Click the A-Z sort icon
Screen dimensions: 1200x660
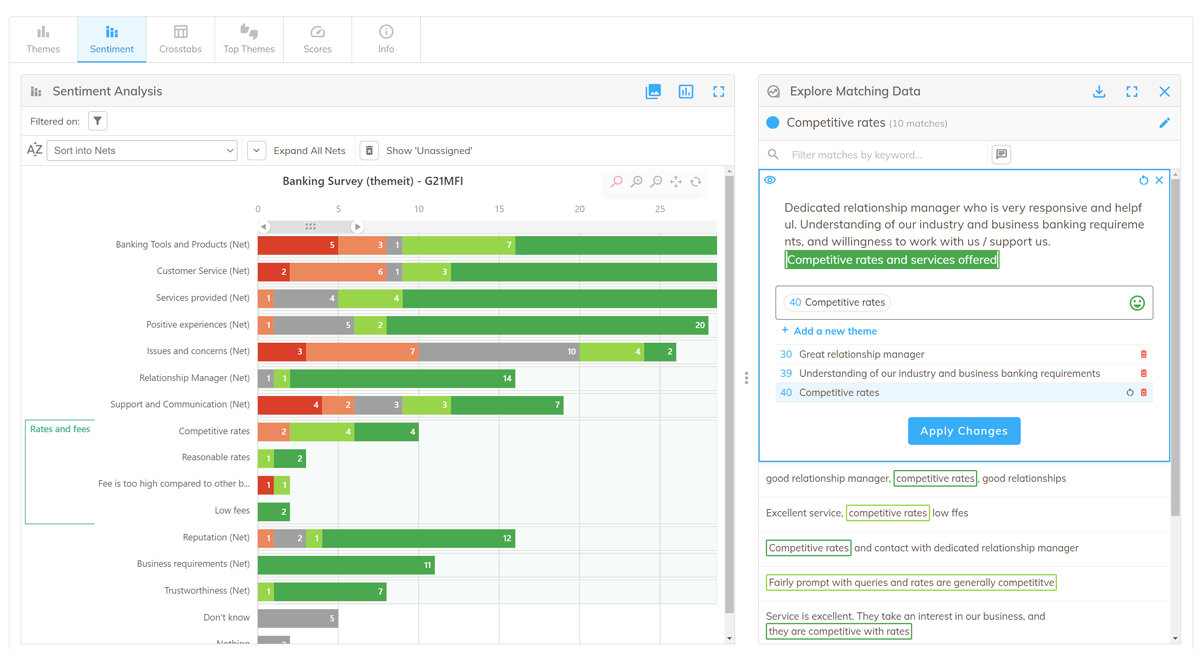(35, 150)
